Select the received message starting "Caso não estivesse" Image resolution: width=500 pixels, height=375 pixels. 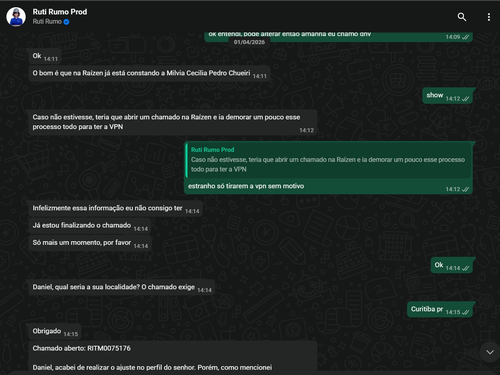pyautogui.click(x=173, y=122)
